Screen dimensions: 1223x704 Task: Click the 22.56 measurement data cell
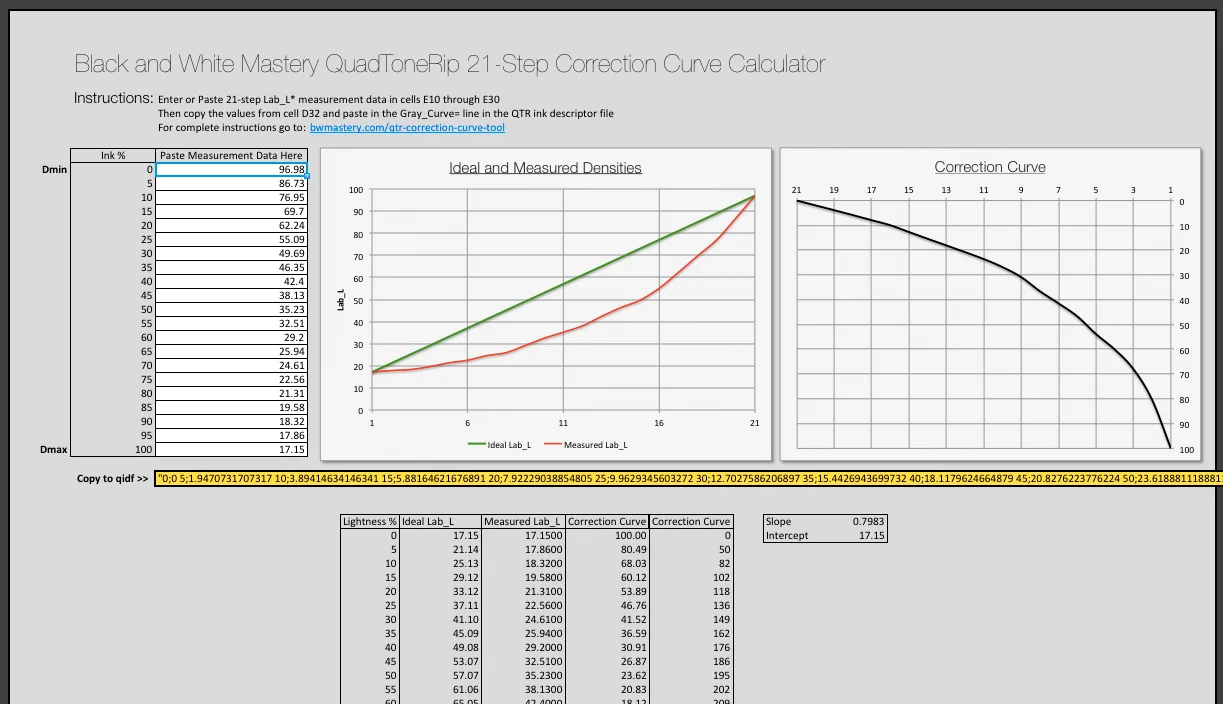click(232, 380)
